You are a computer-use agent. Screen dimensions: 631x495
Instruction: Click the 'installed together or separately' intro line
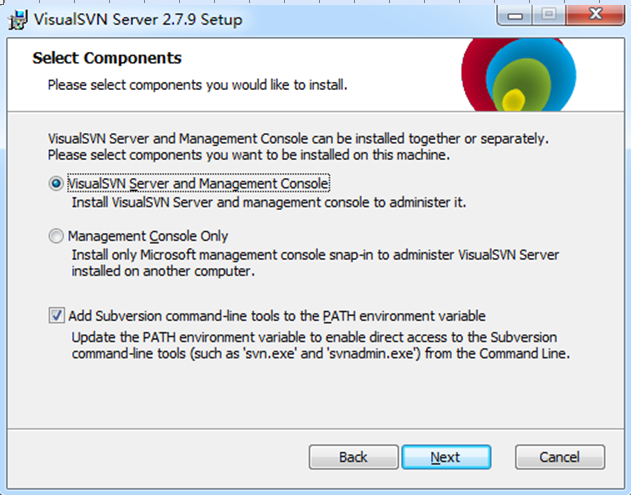click(x=300, y=138)
